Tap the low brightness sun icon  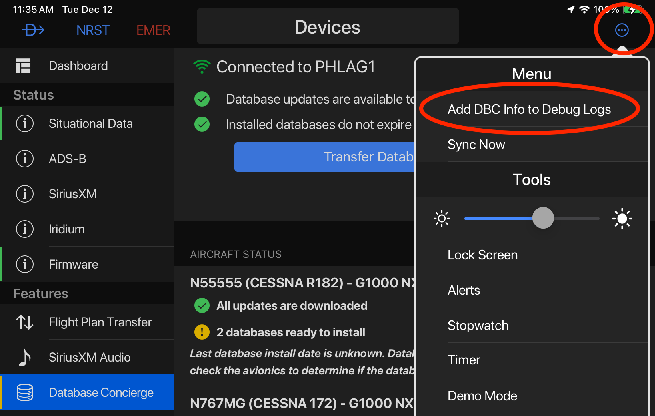[x=442, y=218]
